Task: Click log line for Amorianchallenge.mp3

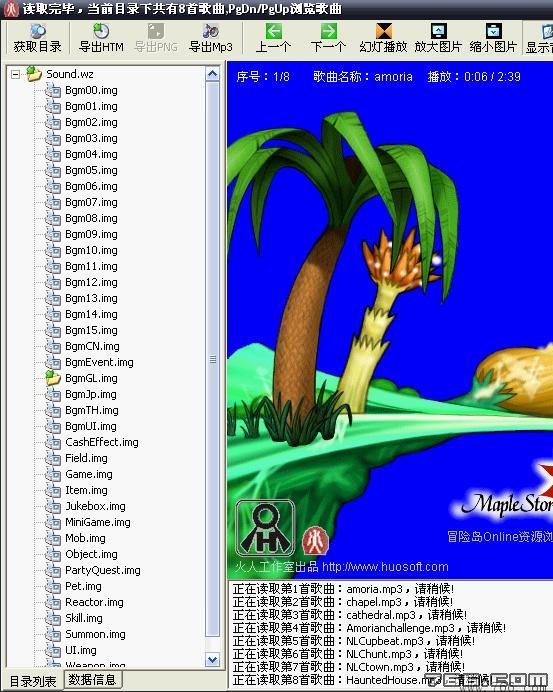Action: tap(369, 628)
